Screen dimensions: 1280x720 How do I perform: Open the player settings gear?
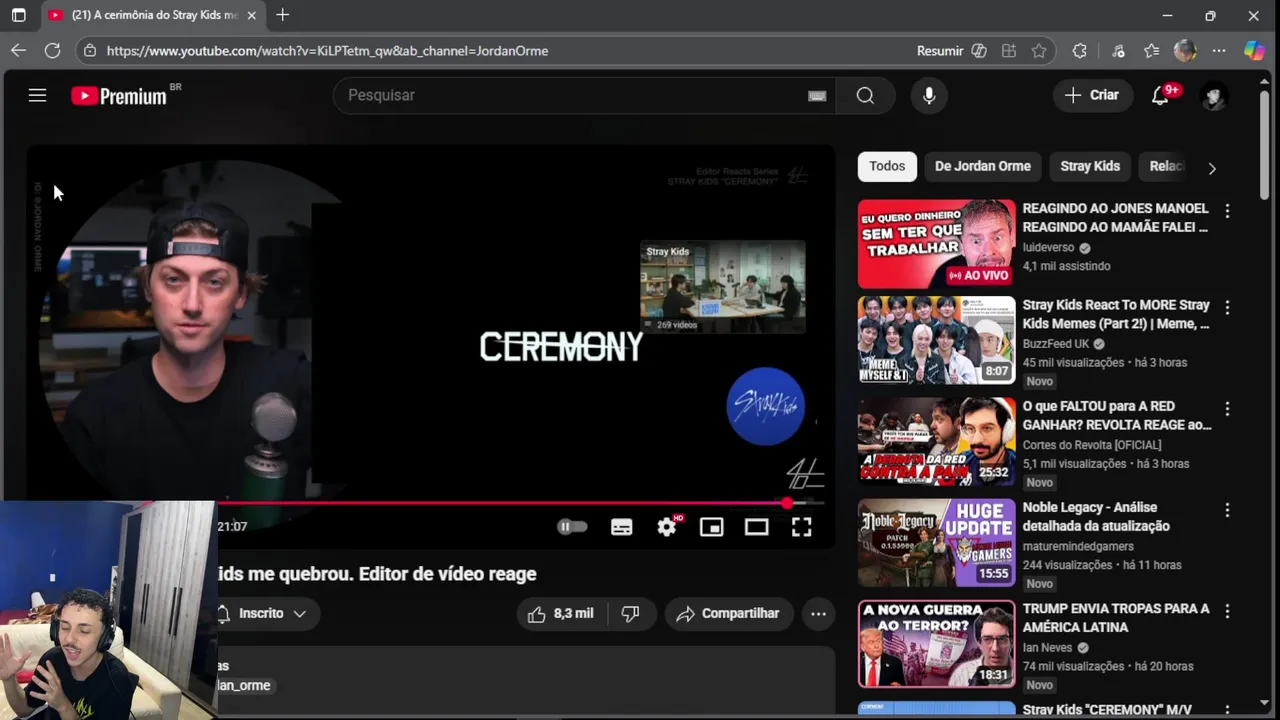pos(667,527)
